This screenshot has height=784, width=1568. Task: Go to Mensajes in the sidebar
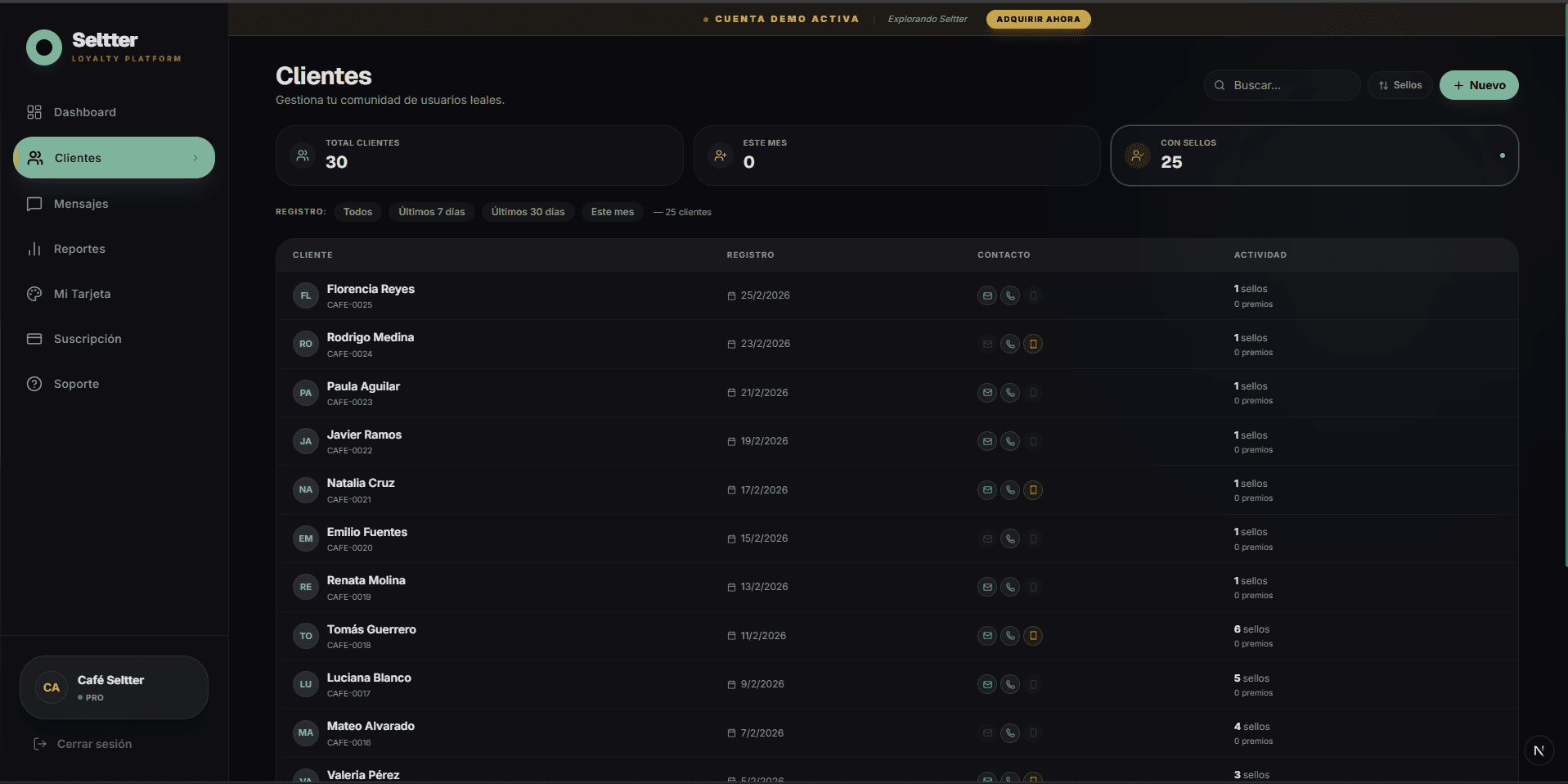pos(80,204)
